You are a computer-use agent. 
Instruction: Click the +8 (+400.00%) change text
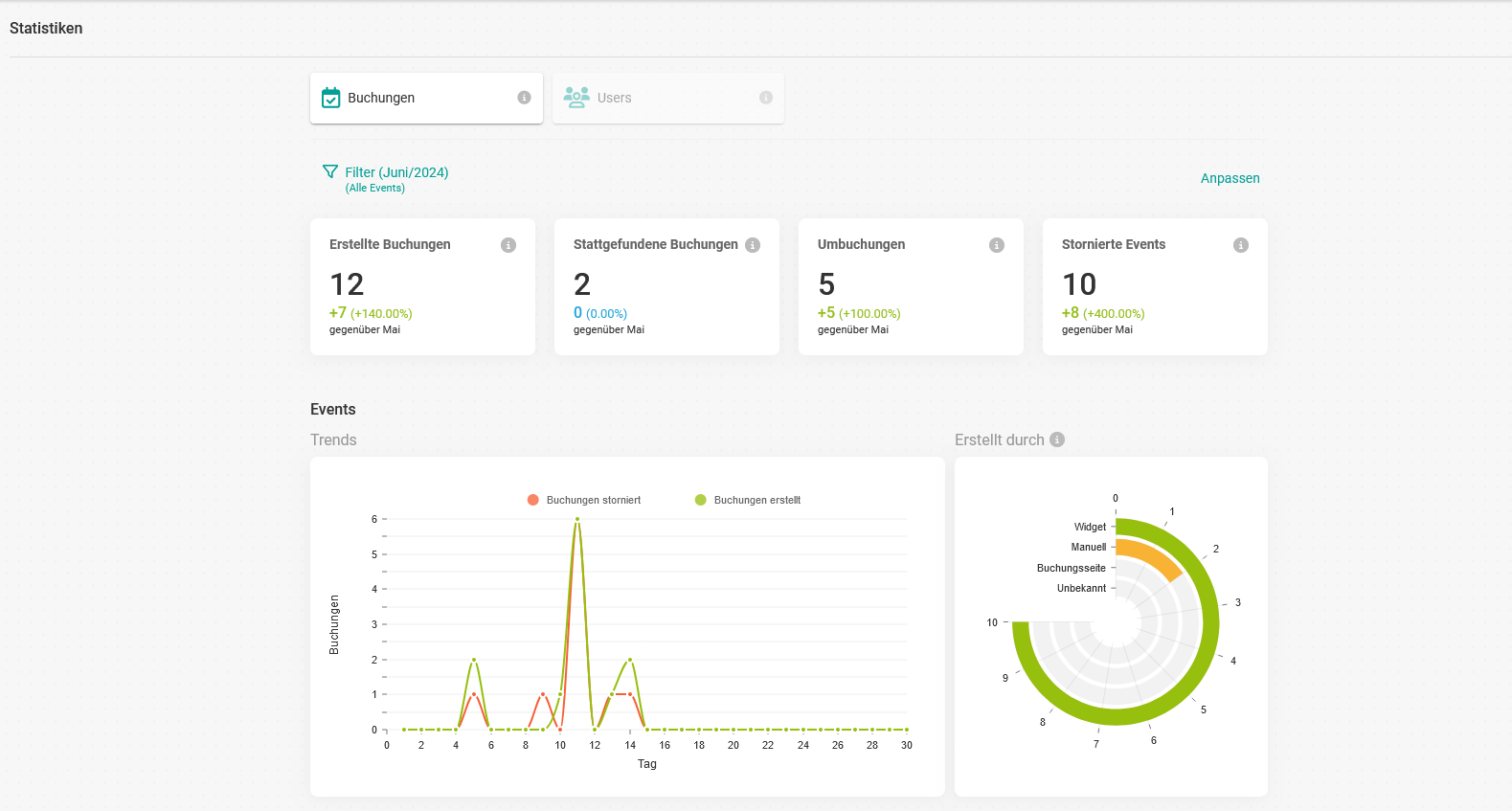tap(1103, 313)
